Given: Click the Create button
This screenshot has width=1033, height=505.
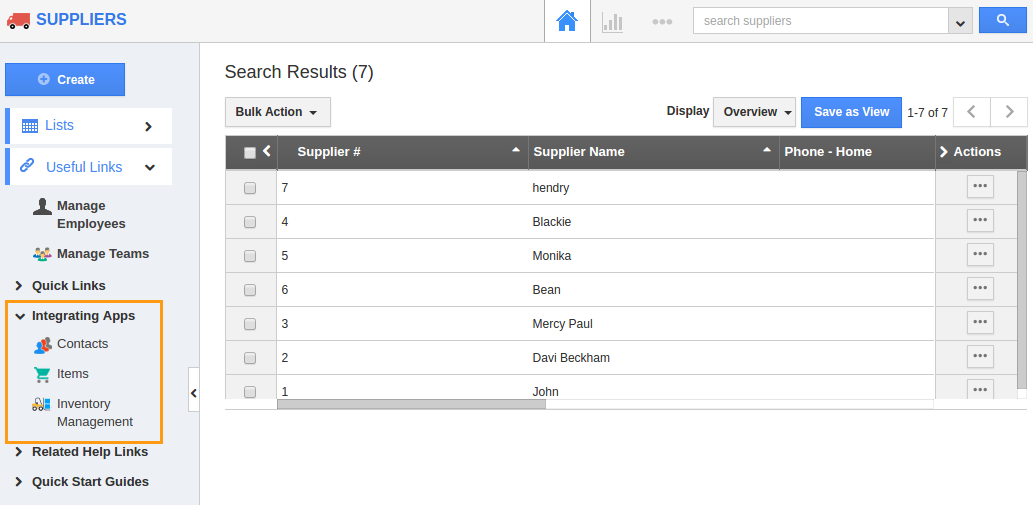Looking at the screenshot, I should click(65, 80).
